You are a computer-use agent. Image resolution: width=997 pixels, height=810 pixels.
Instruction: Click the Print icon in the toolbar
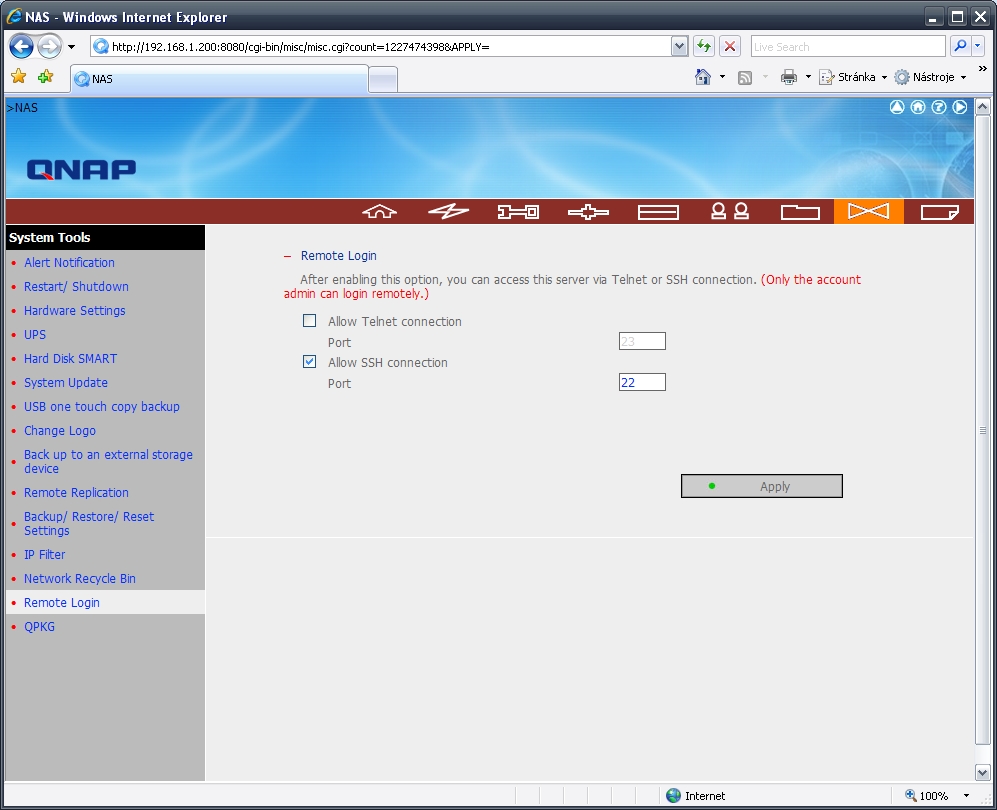point(788,77)
